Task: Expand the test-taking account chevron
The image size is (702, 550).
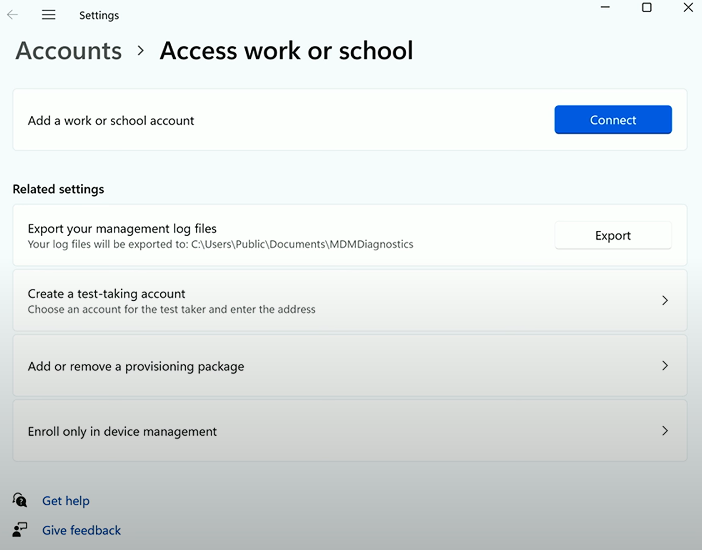Action: 665,300
